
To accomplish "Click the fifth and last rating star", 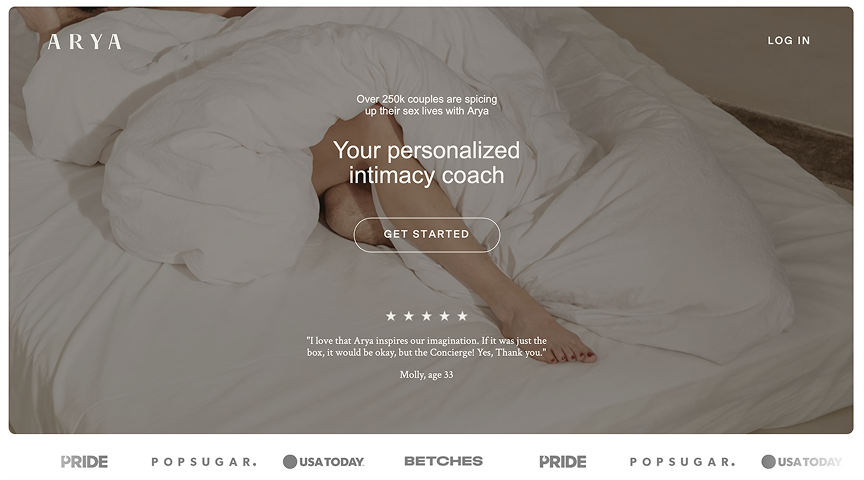I will (462, 316).
